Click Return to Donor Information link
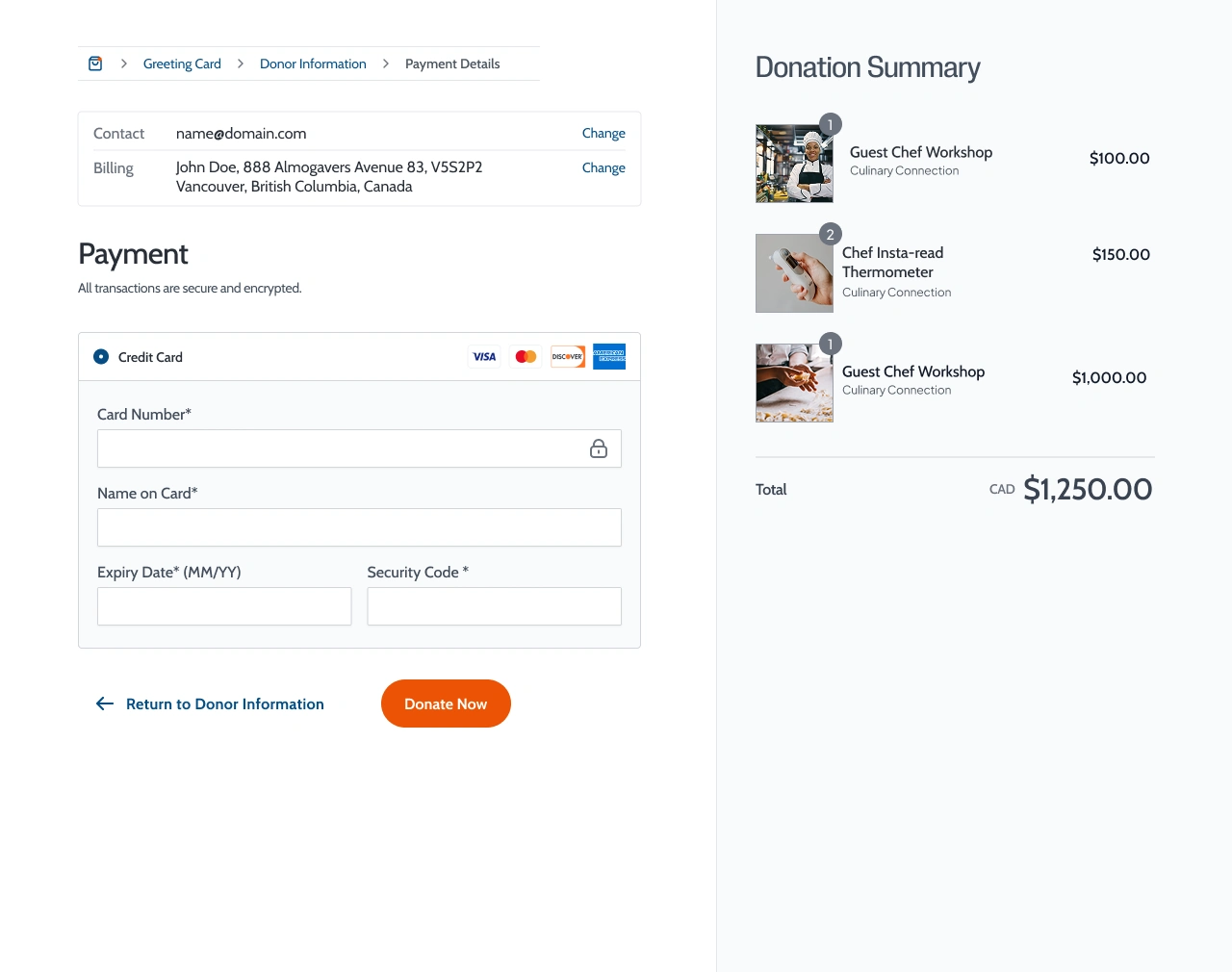 coord(224,703)
